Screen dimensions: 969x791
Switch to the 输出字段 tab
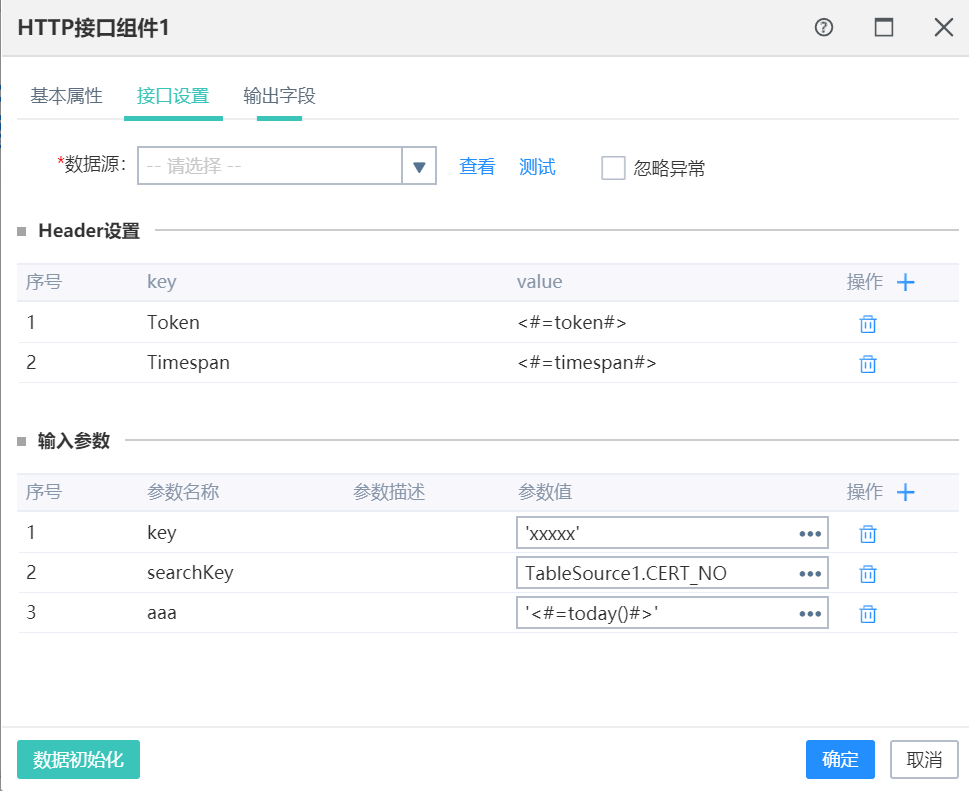[x=279, y=96]
